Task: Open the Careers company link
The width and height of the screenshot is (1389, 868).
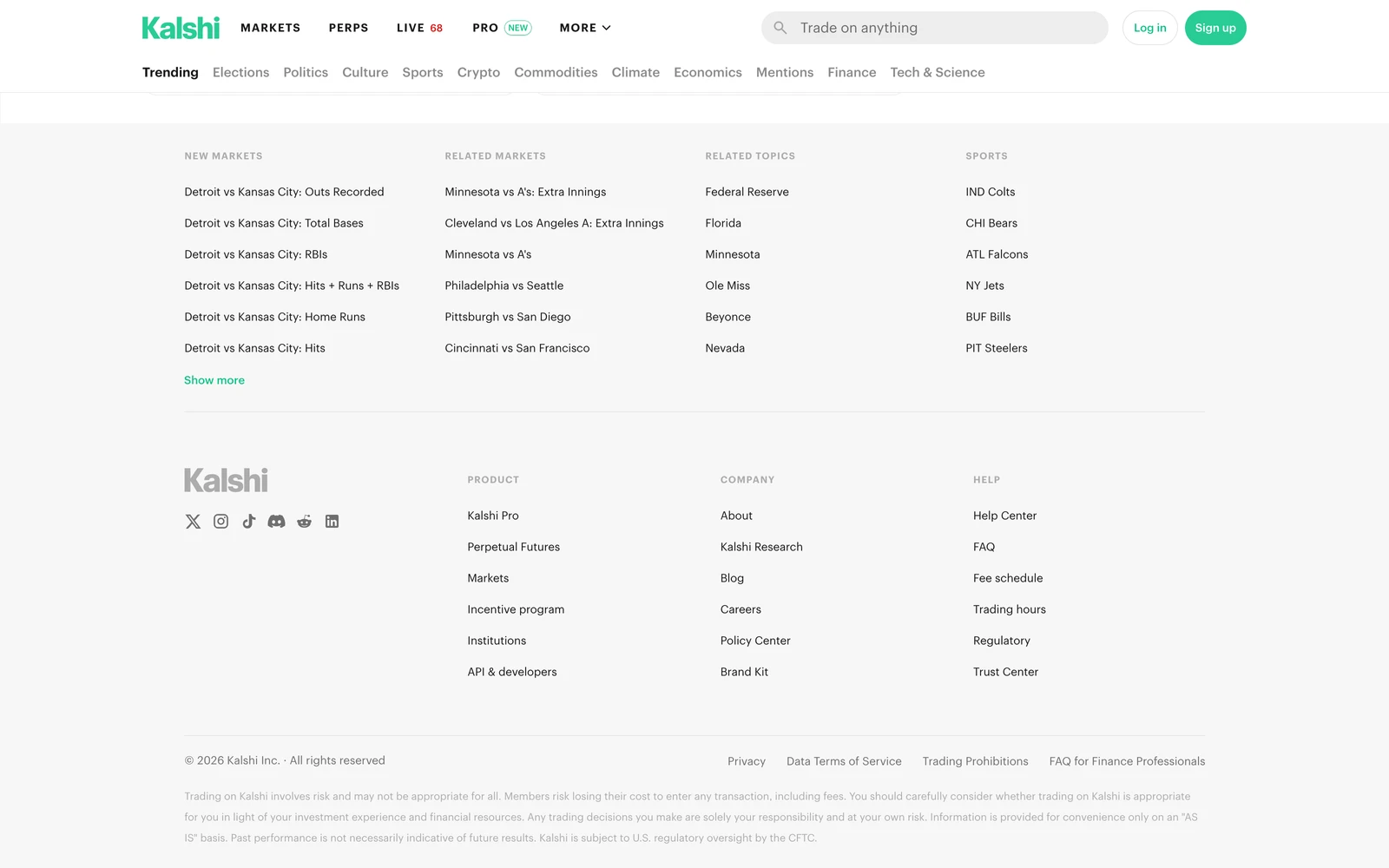Action: click(x=741, y=609)
